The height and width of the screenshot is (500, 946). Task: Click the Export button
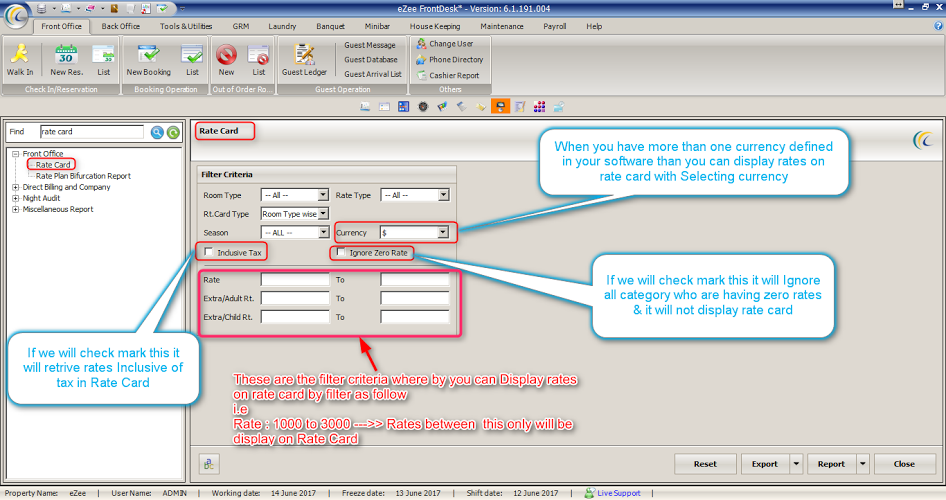click(x=765, y=464)
